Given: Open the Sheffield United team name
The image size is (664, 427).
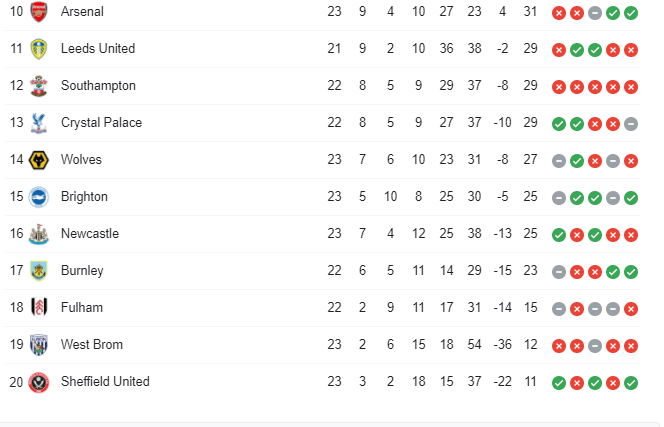Looking at the screenshot, I should coord(105,381).
